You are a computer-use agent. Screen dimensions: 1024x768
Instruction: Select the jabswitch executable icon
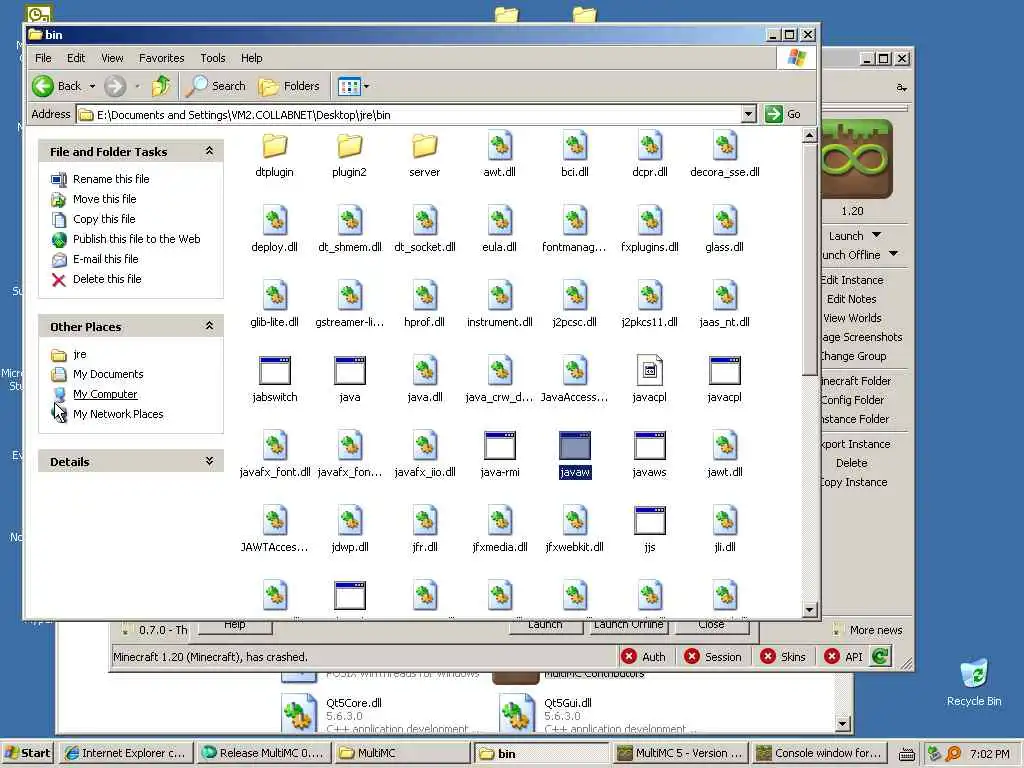coord(274,370)
